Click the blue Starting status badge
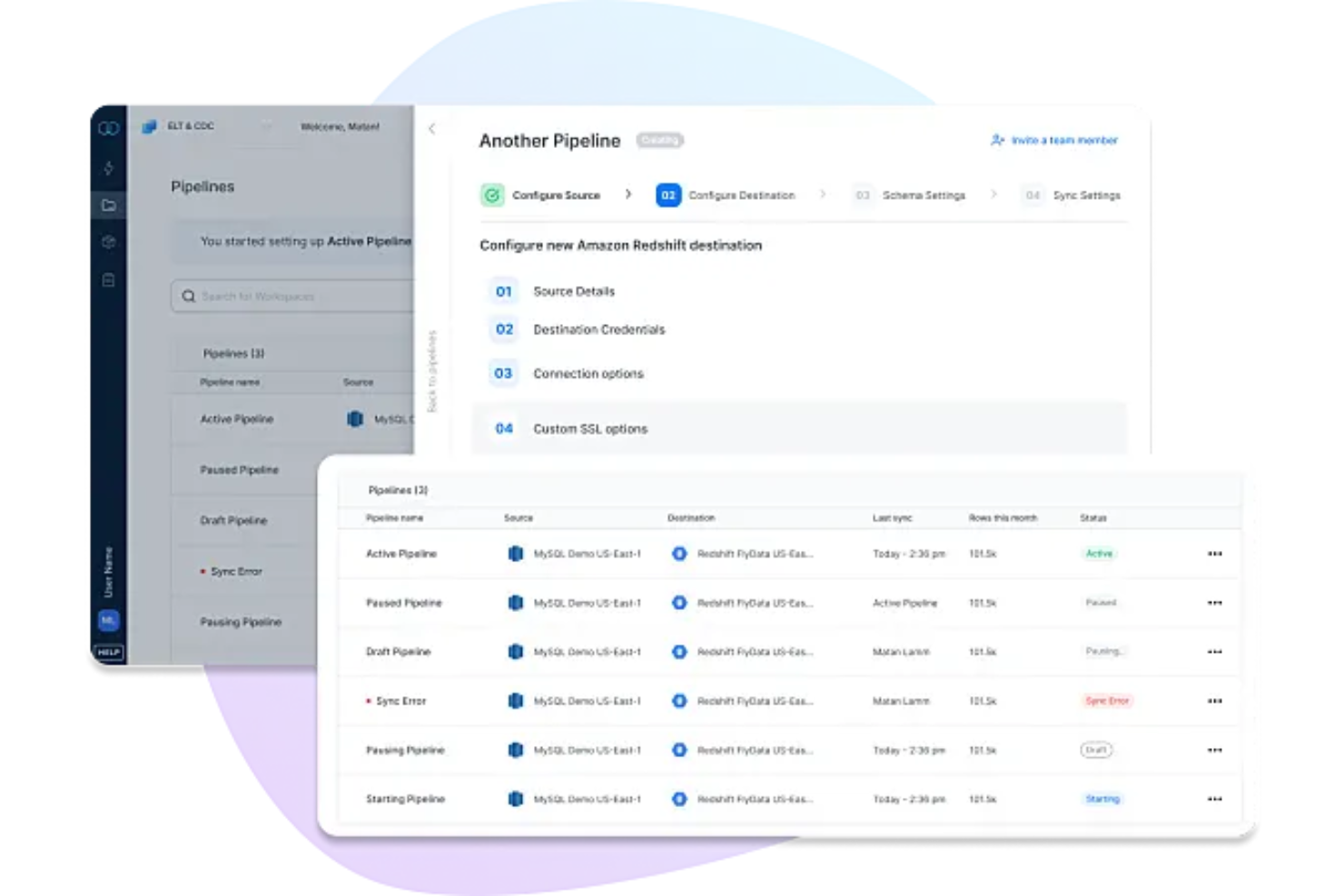Screen dimensions: 1344x896 point(1102,799)
